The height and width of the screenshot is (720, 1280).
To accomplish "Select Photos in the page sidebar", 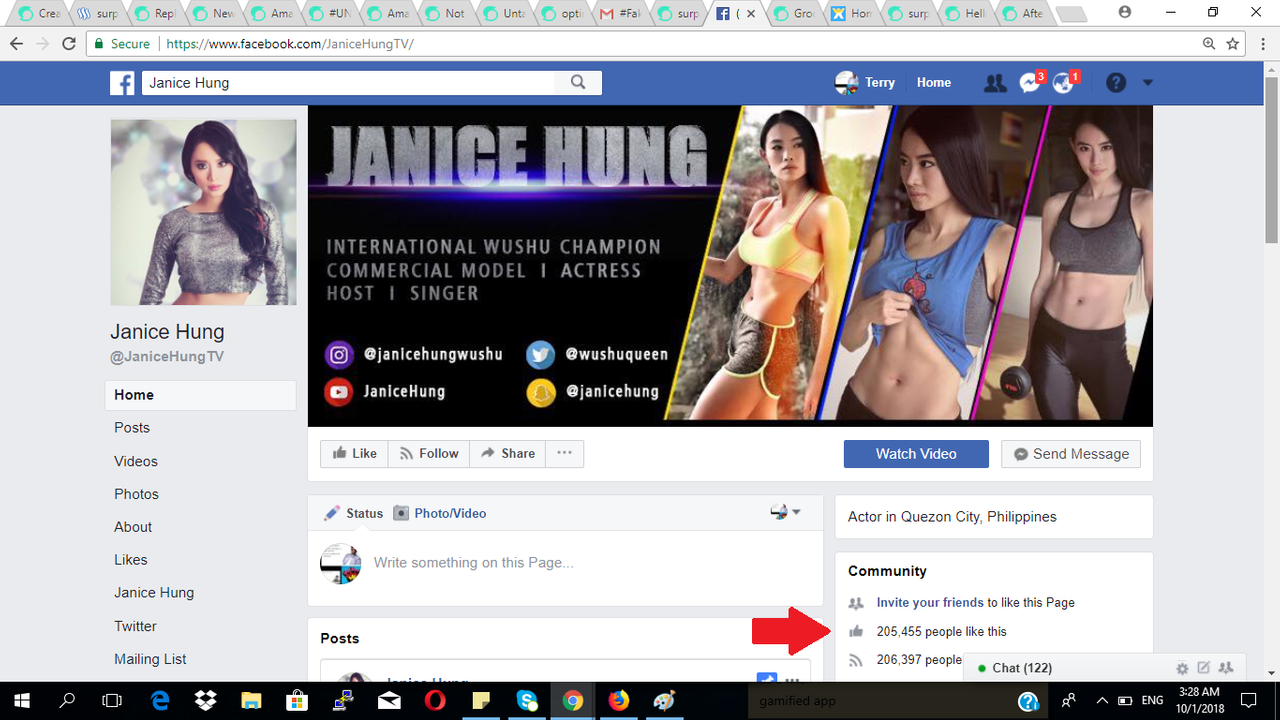I will pyautogui.click(x=136, y=494).
